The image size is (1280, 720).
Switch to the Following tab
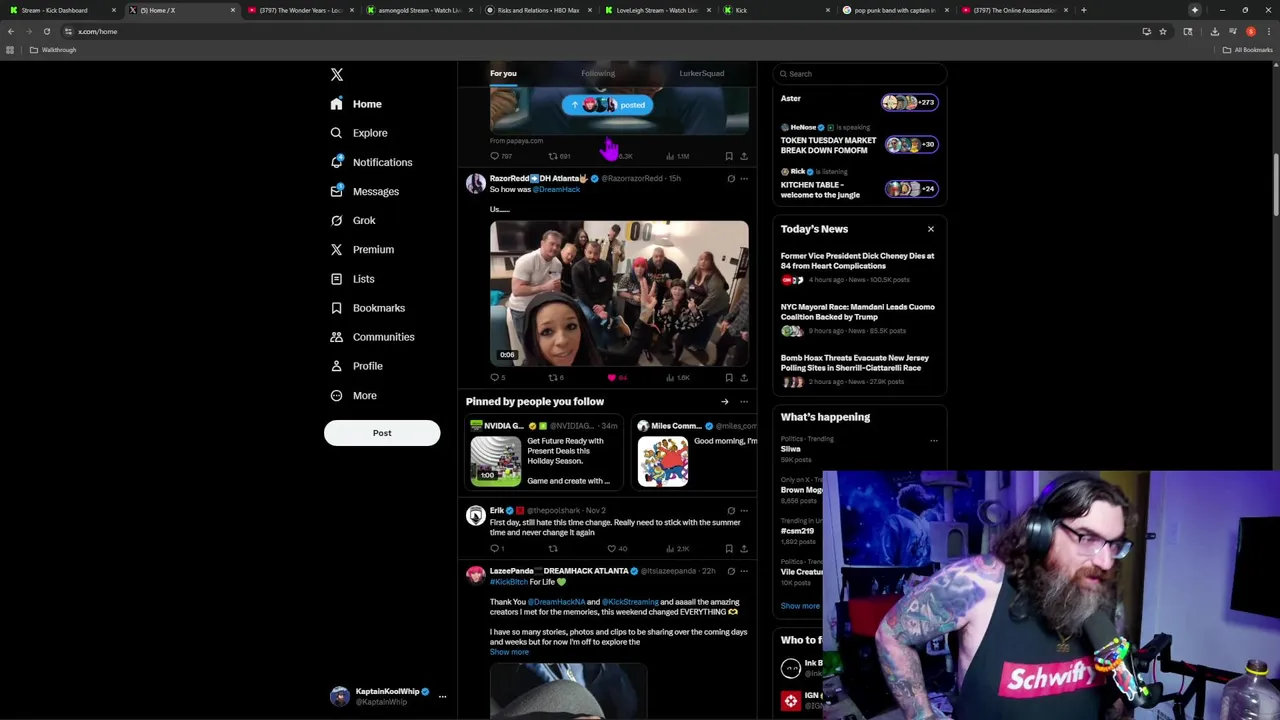[x=598, y=73]
